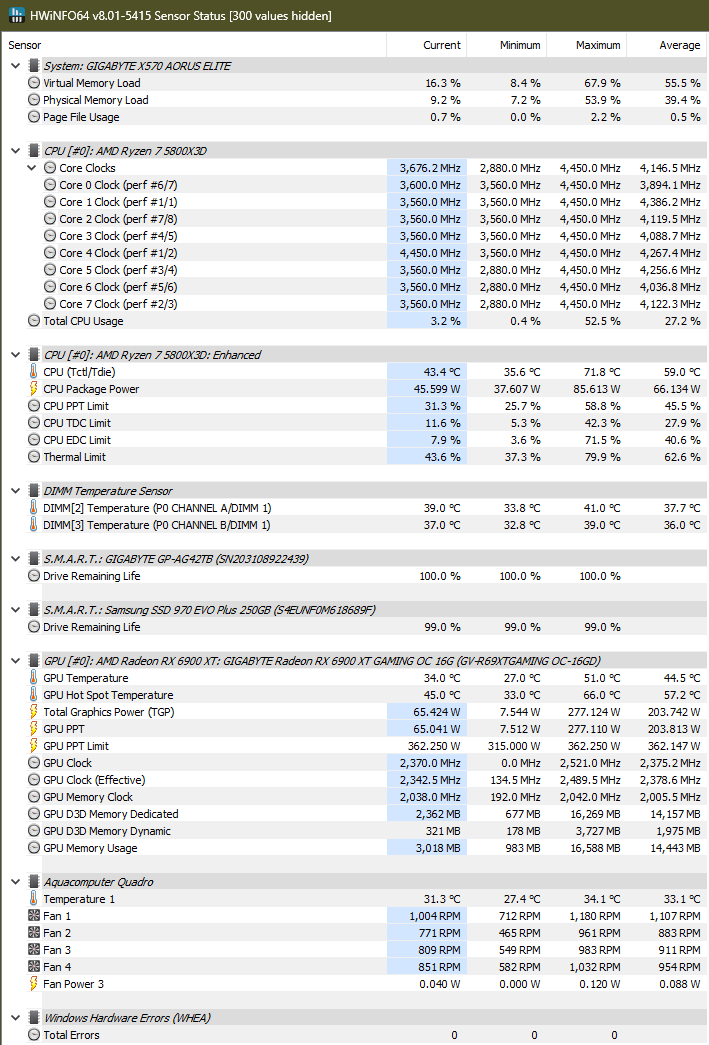Click the fan icon for Fan 2
Viewport: 709px width, 1045px height.
click(x=34, y=933)
